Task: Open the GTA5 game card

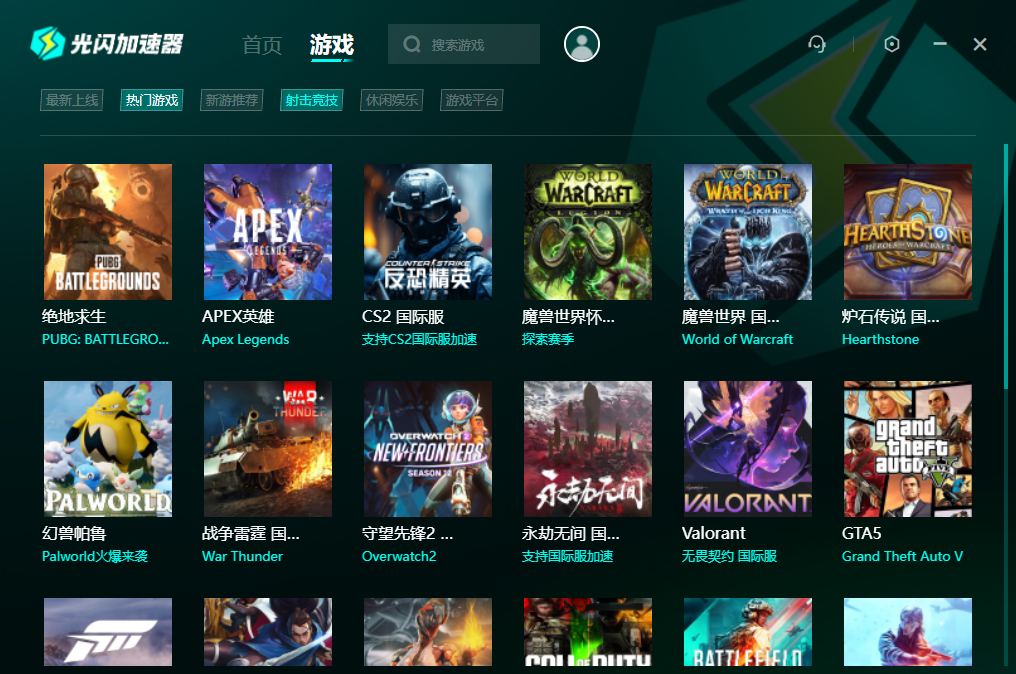Action: click(x=907, y=448)
